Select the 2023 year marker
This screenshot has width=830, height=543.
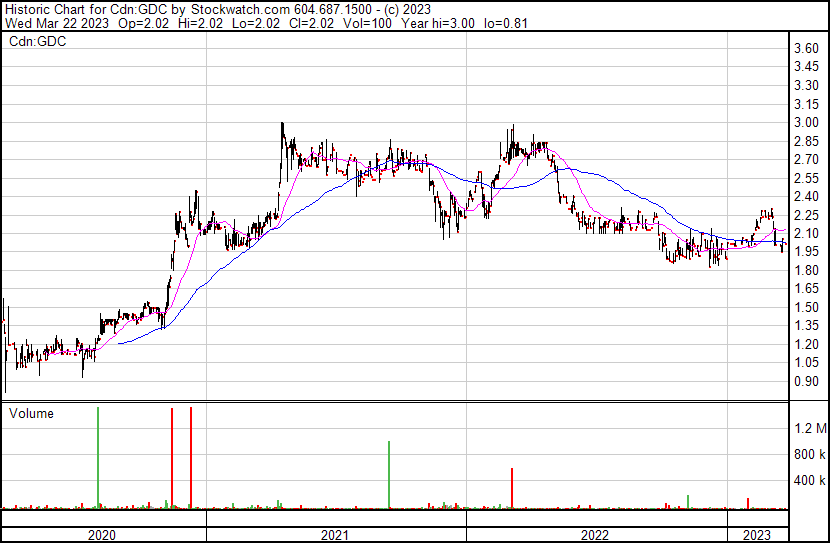pyautogui.click(x=757, y=535)
